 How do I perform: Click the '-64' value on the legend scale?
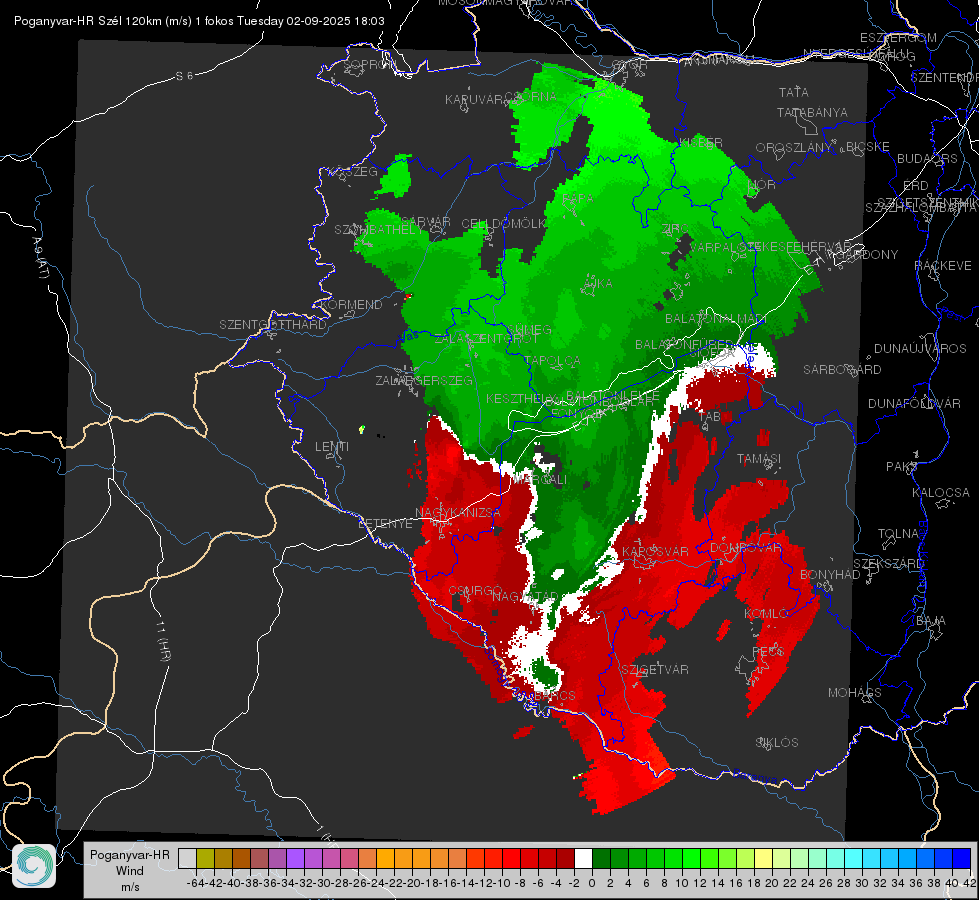coord(195,883)
